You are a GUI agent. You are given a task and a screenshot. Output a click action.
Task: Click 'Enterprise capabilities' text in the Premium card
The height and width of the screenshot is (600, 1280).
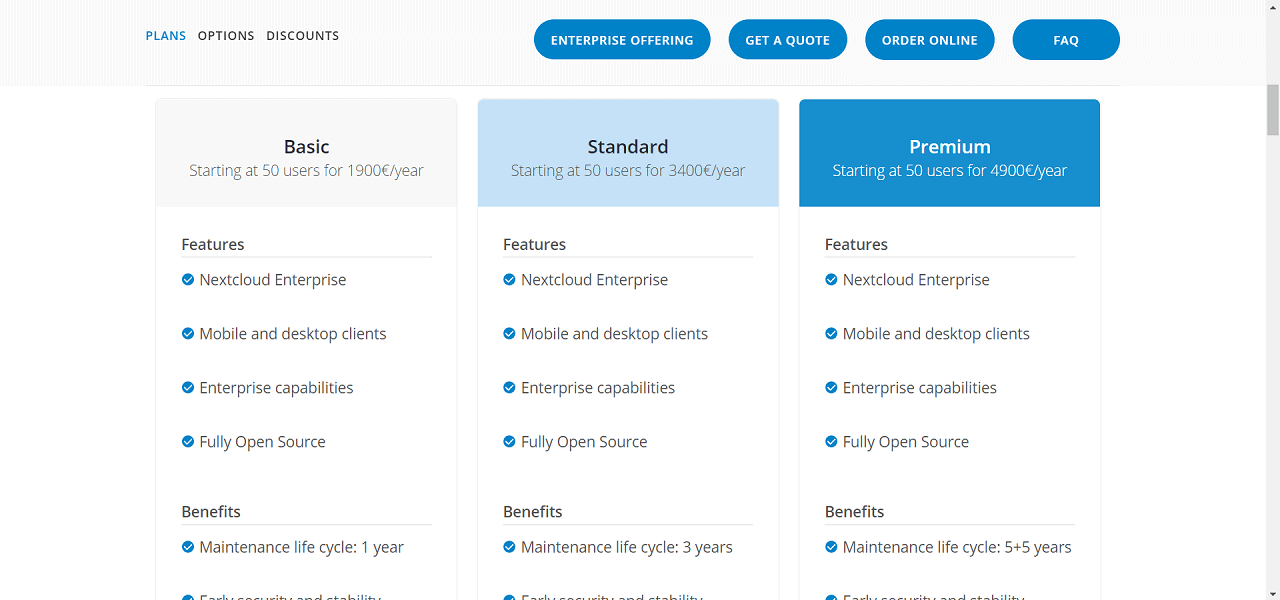(x=920, y=388)
